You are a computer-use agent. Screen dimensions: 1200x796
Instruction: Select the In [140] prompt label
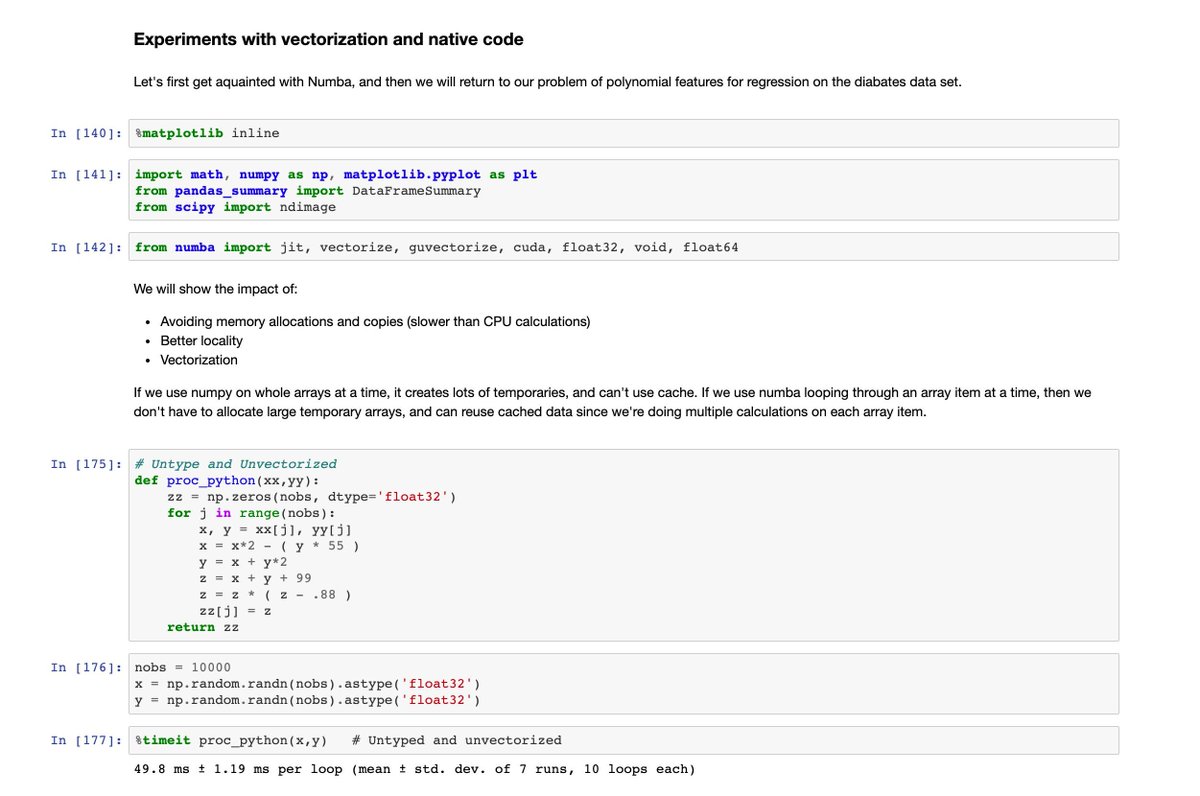click(x=88, y=133)
